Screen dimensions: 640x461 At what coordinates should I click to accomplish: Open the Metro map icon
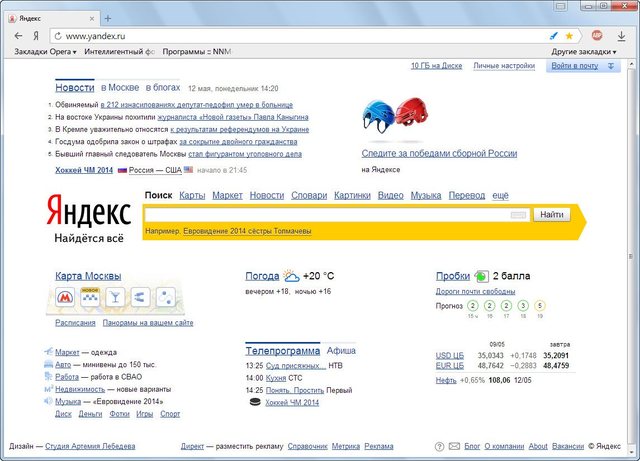[65, 297]
